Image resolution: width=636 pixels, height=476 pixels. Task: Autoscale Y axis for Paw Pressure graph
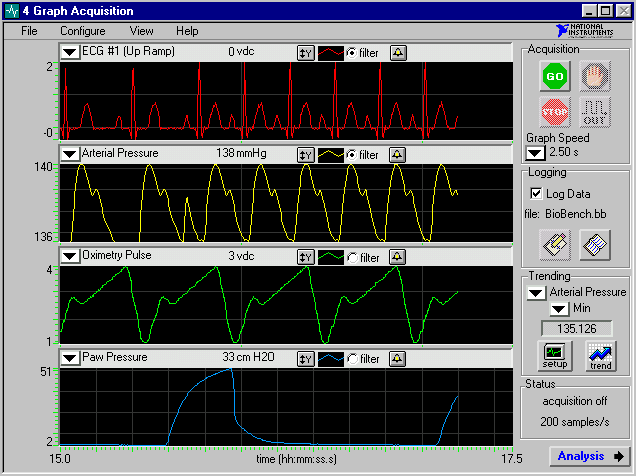point(305,359)
